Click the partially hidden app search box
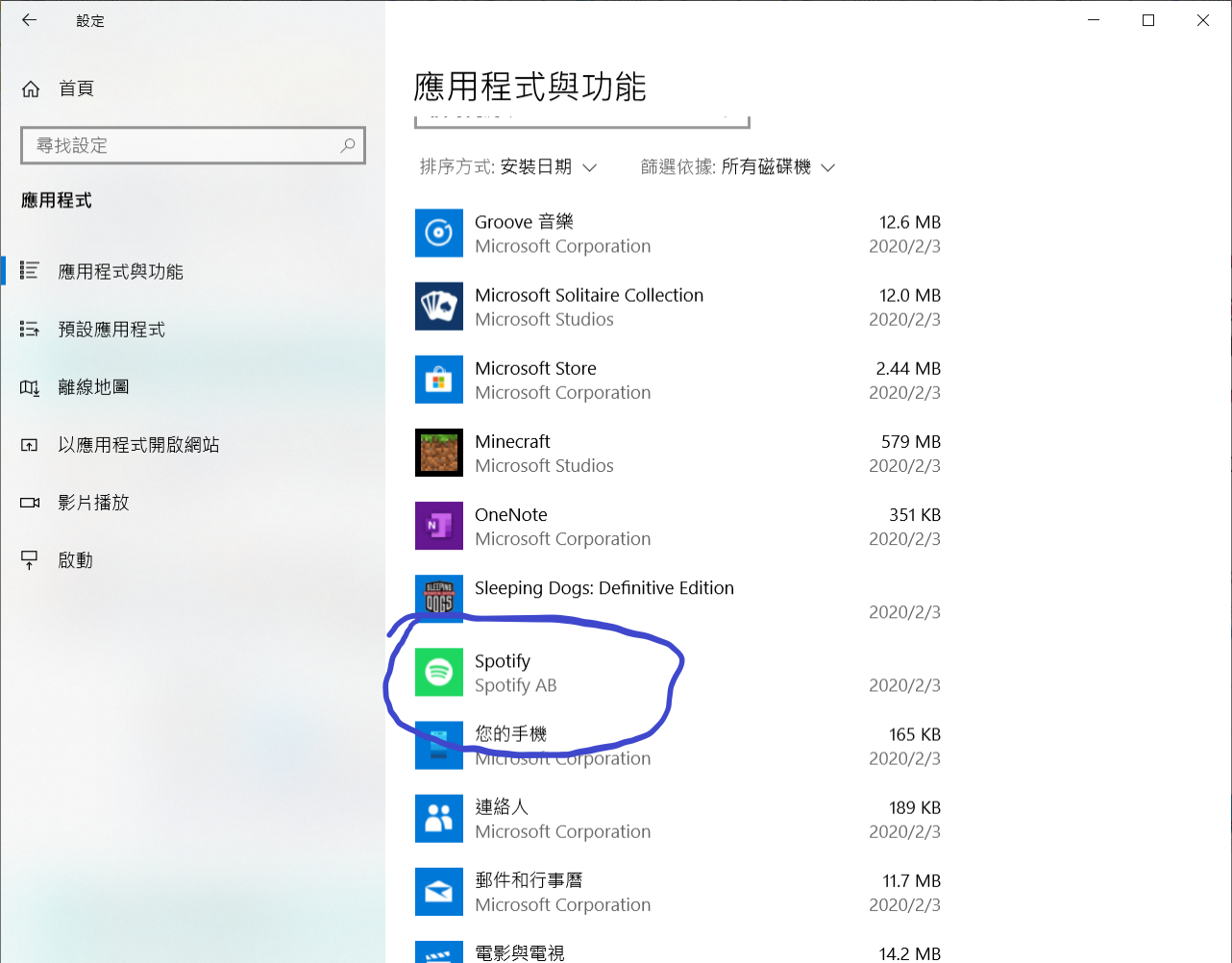This screenshot has height=963, width=1232. click(581, 121)
